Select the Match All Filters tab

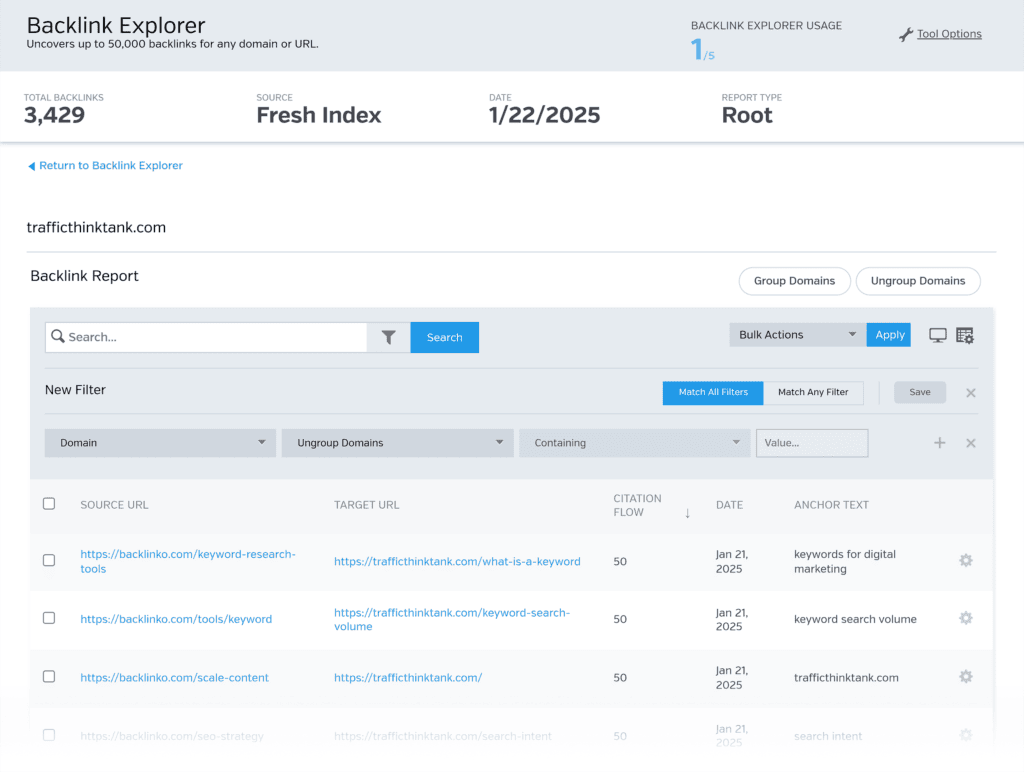pos(713,392)
